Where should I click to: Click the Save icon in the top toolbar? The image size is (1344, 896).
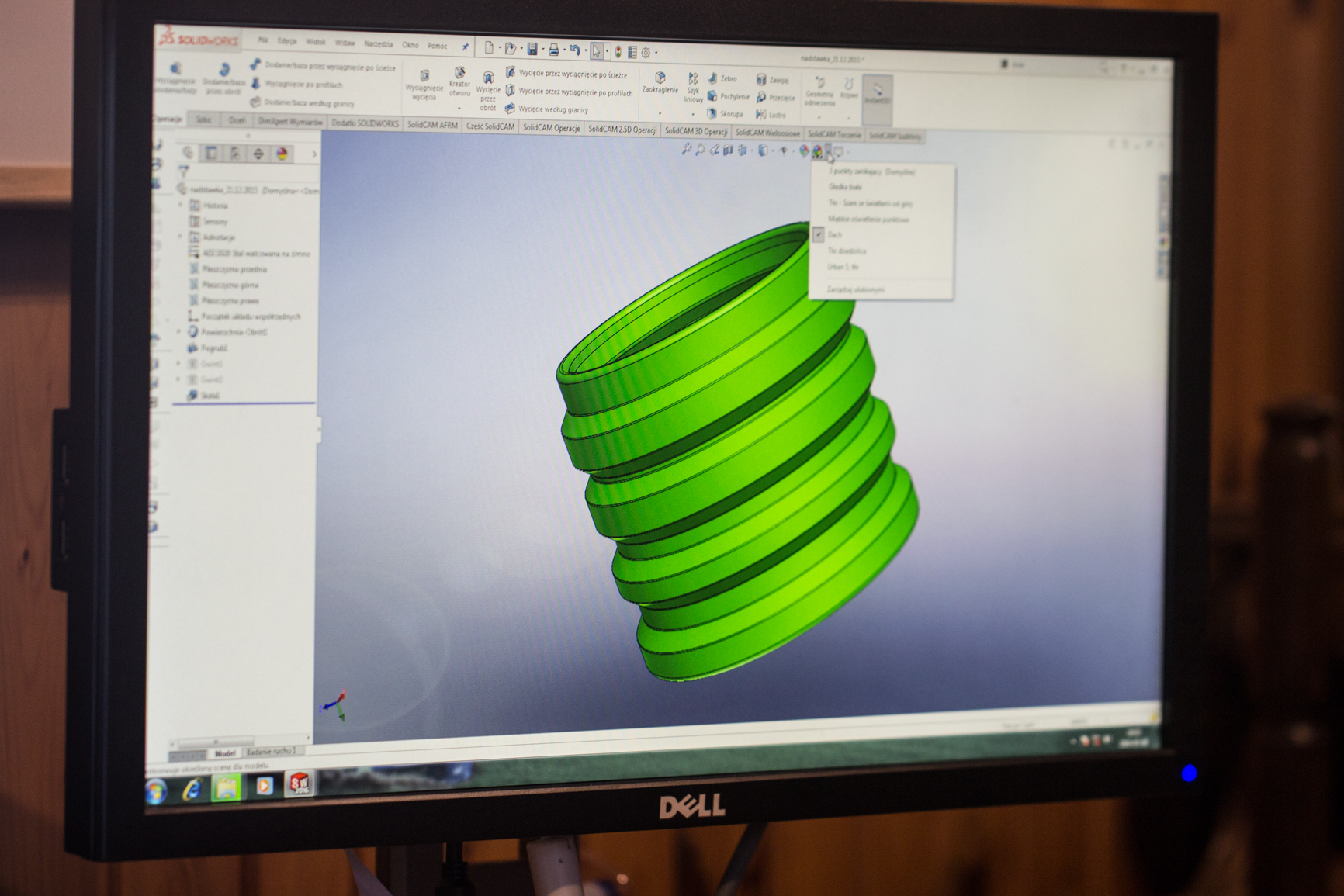coord(532,50)
